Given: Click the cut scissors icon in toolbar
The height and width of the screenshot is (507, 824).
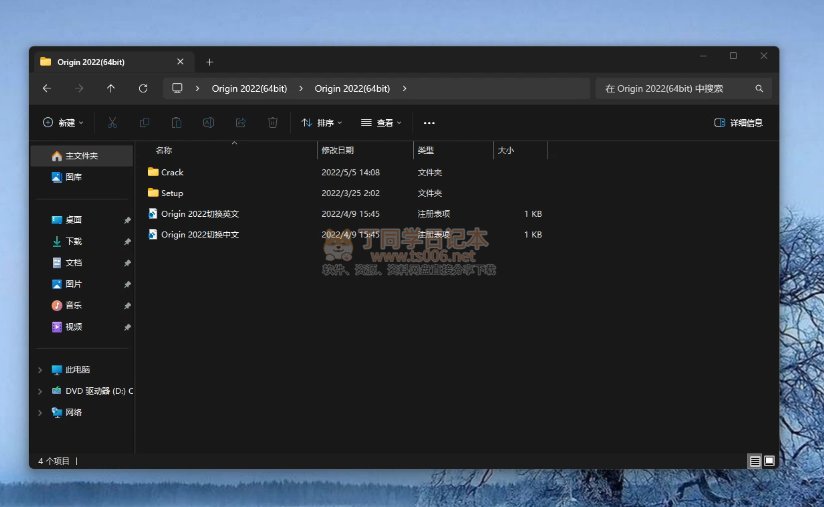Looking at the screenshot, I should point(112,123).
